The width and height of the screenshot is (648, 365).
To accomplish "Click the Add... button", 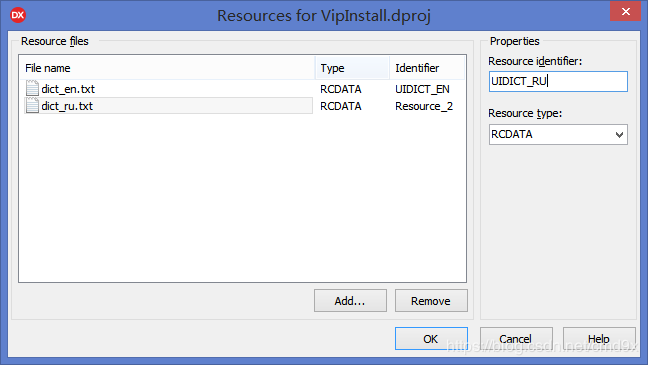I will pyautogui.click(x=350, y=301).
